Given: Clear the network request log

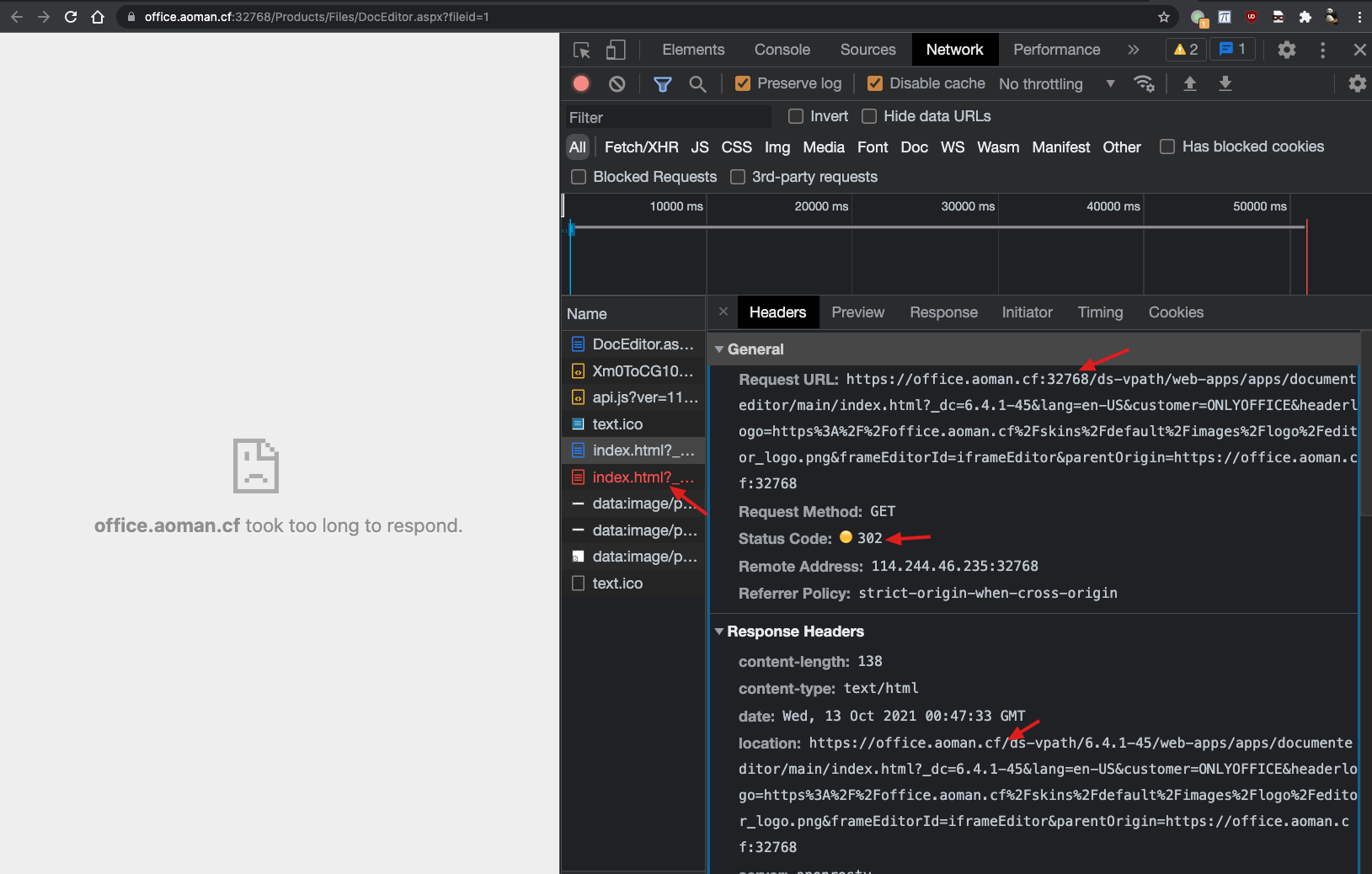Looking at the screenshot, I should click(x=617, y=83).
